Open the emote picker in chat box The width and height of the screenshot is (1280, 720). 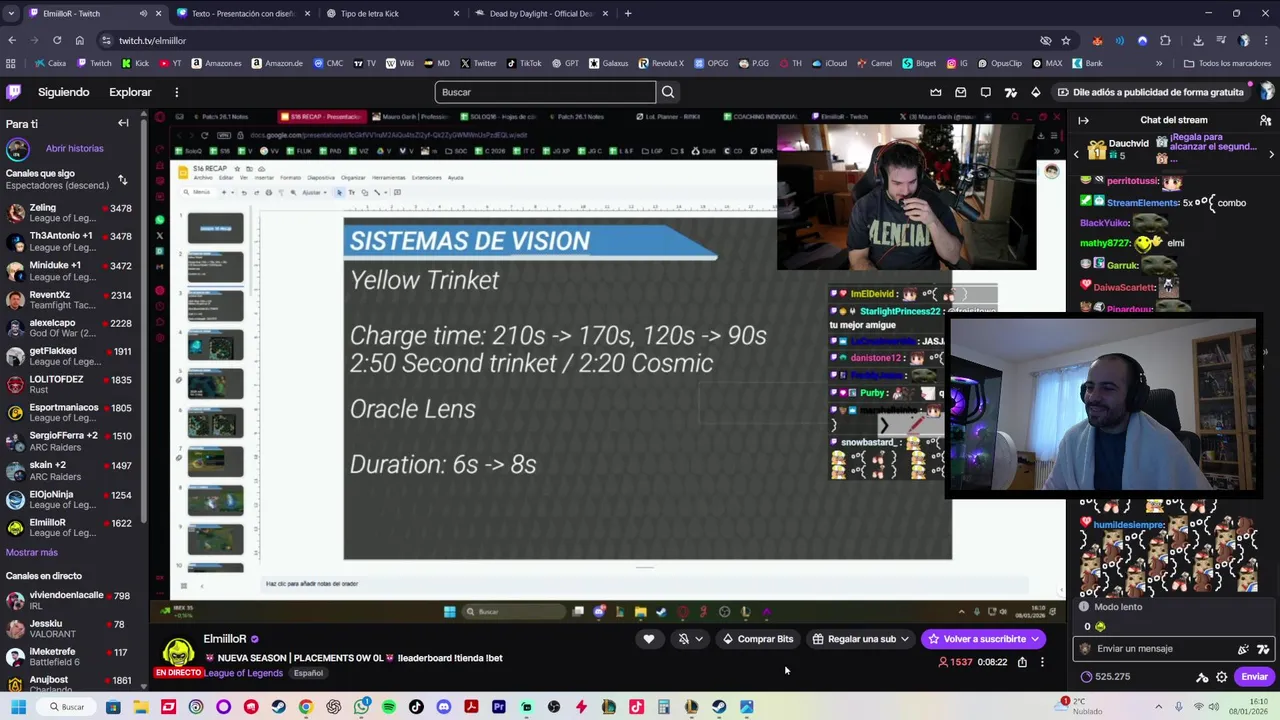click(x=1264, y=649)
